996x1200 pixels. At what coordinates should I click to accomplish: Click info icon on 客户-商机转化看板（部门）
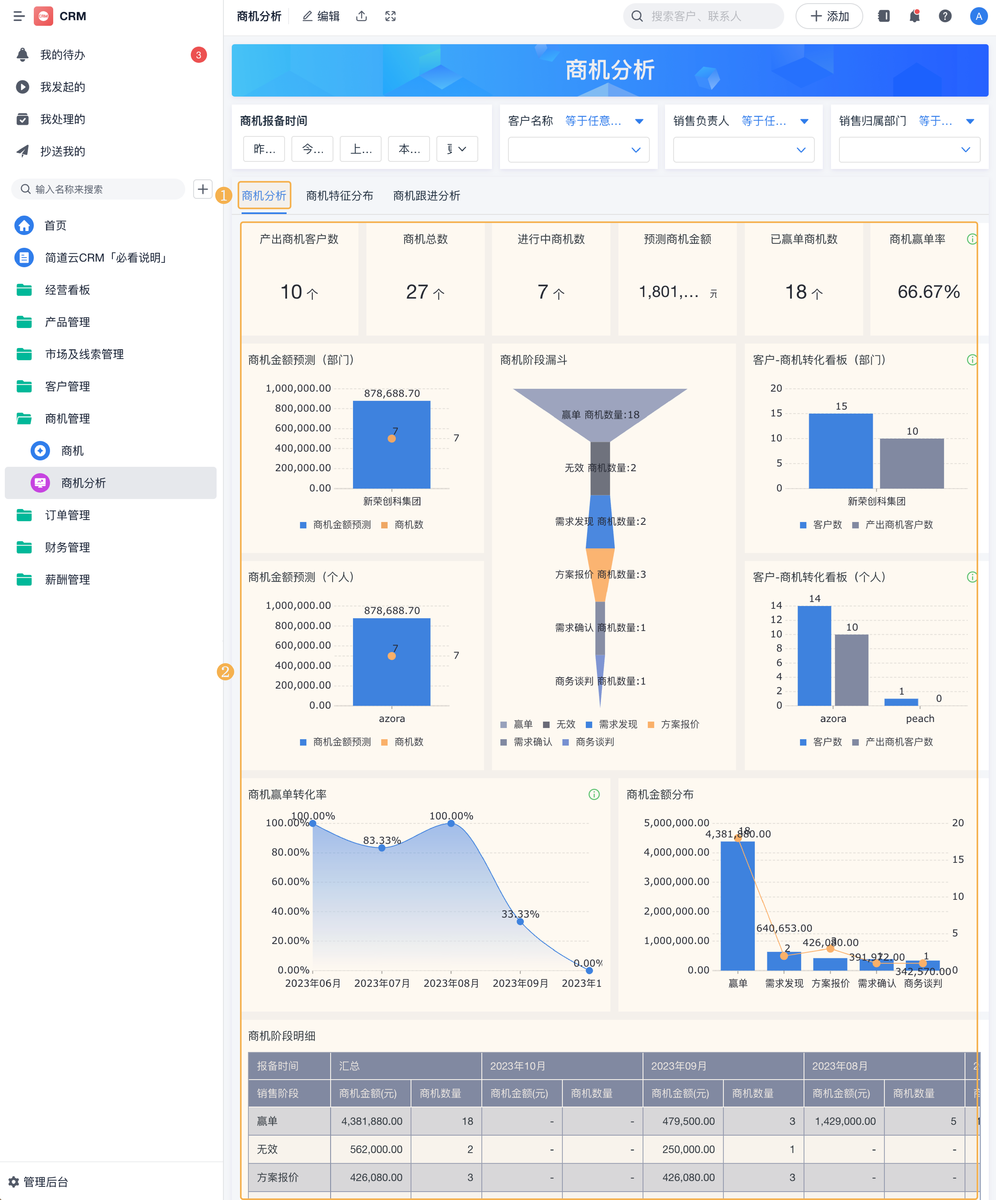coord(972,360)
